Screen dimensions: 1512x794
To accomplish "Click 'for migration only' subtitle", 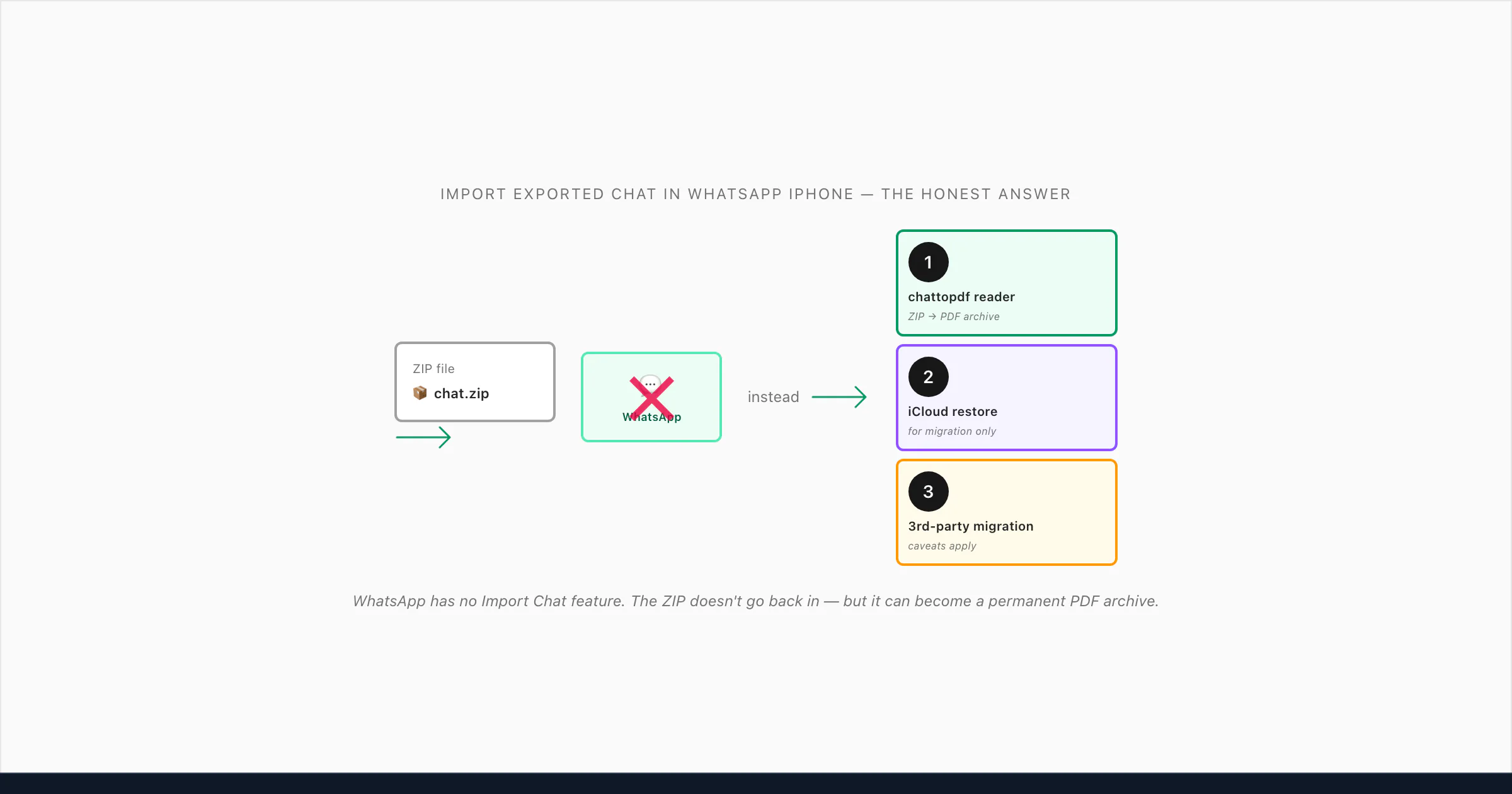I will click(951, 431).
